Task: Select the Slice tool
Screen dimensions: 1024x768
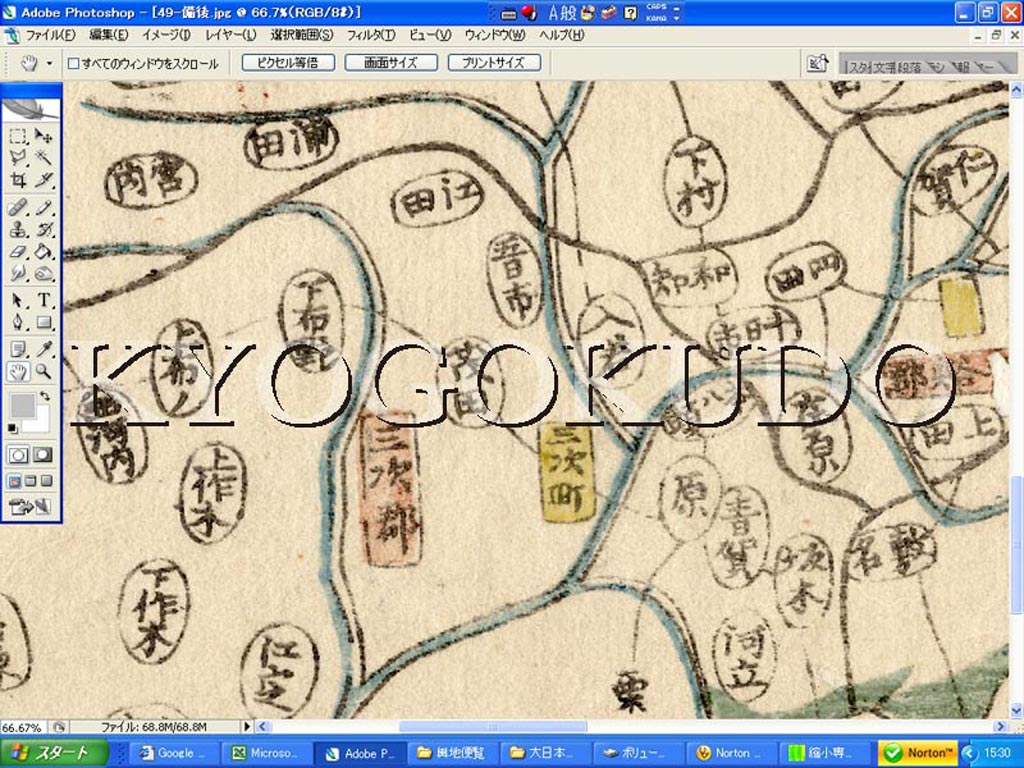Action: (x=44, y=180)
